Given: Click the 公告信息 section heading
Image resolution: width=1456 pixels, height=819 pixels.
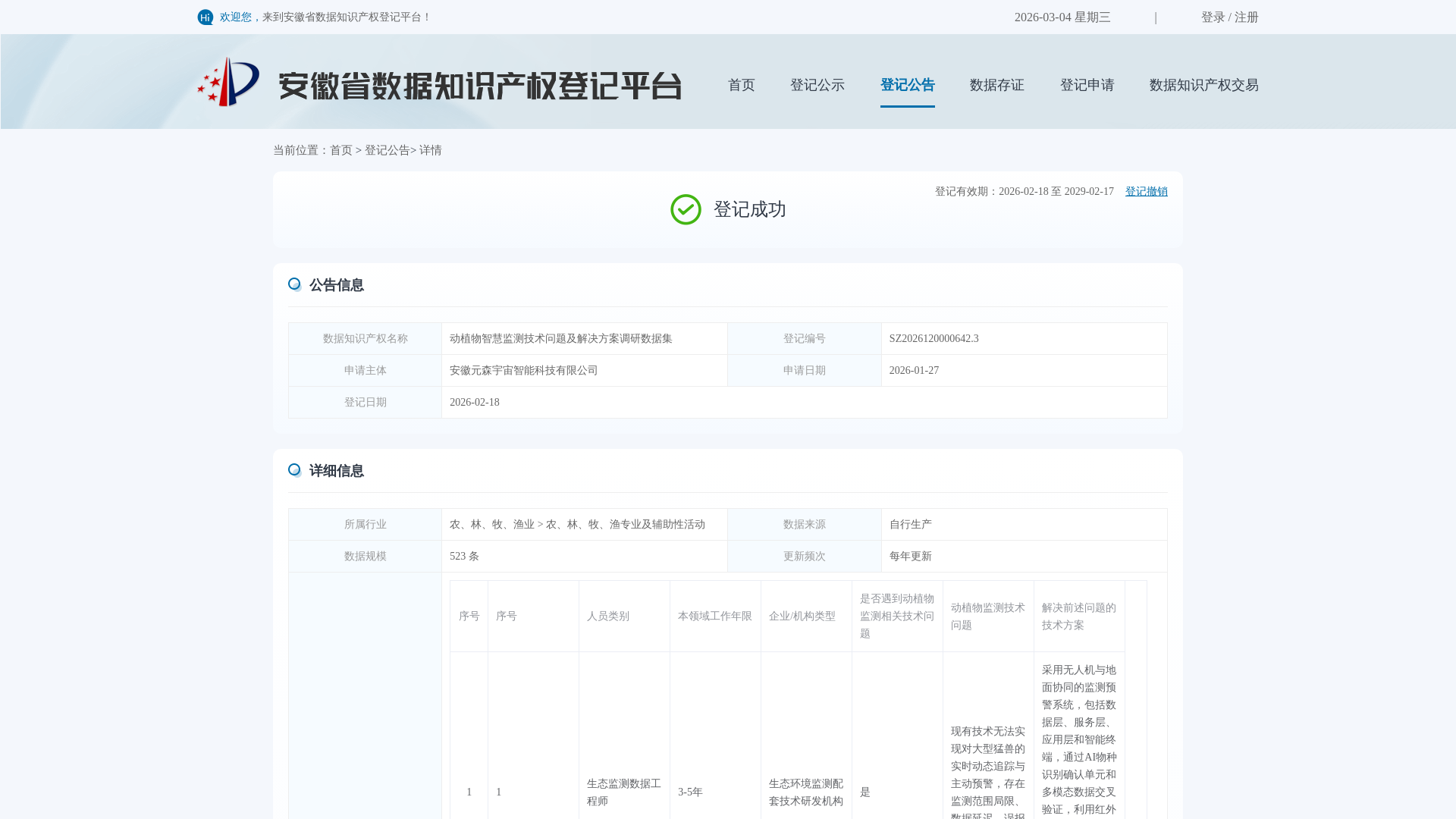Looking at the screenshot, I should coord(337,285).
